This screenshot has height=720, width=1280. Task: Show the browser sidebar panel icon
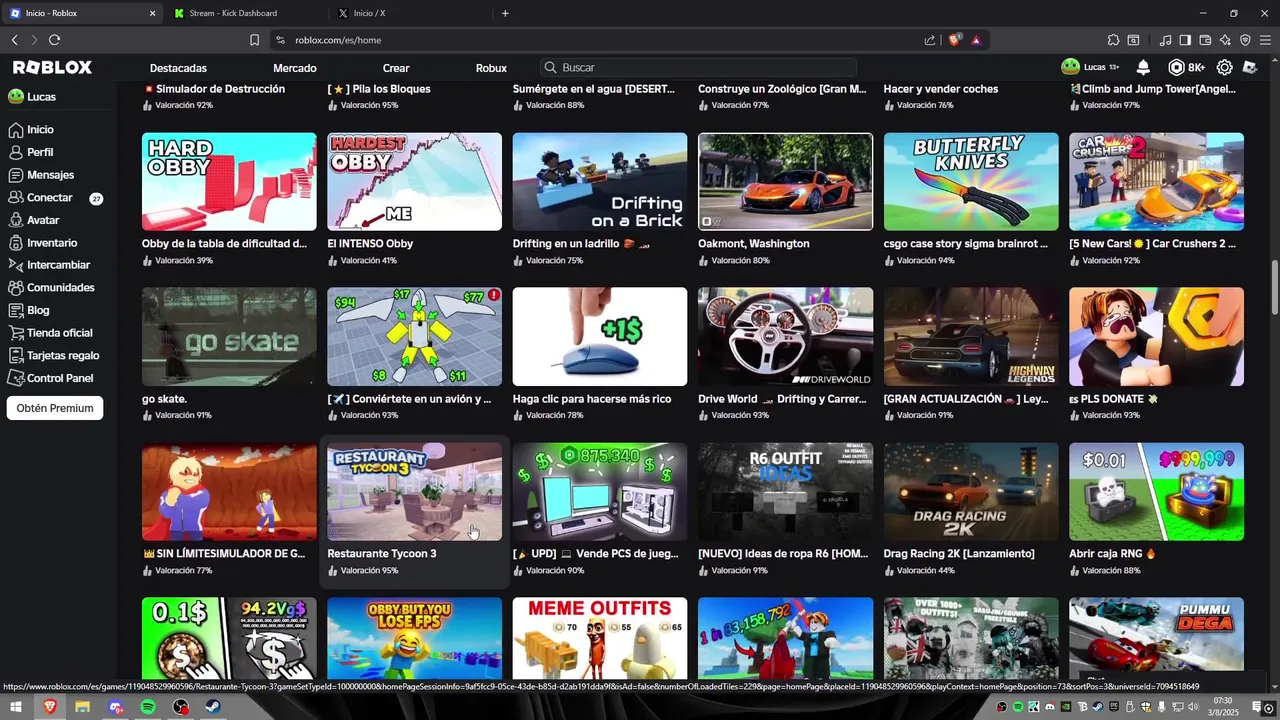point(1185,40)
